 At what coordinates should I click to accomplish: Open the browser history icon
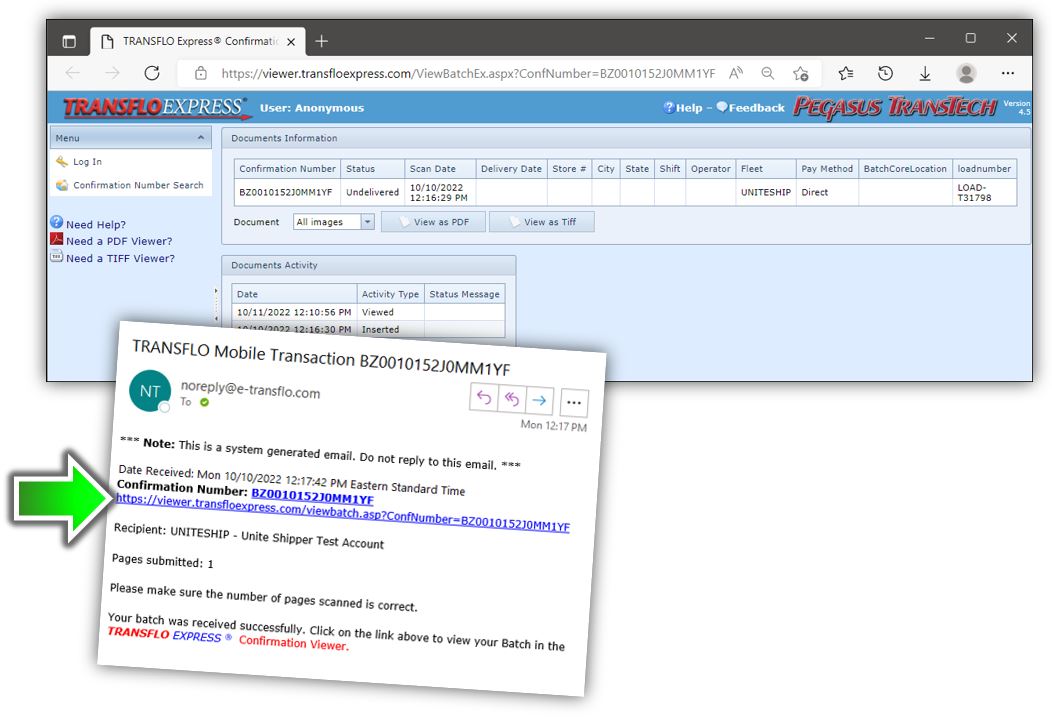tap(885, 73)
